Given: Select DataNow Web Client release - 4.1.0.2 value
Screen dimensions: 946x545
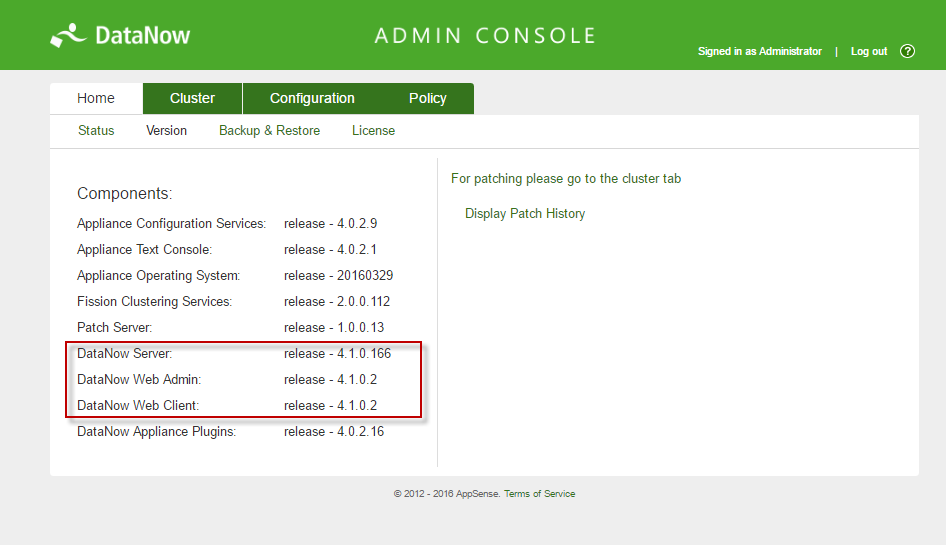Looking at the screenshot, I should coord(331,405).
